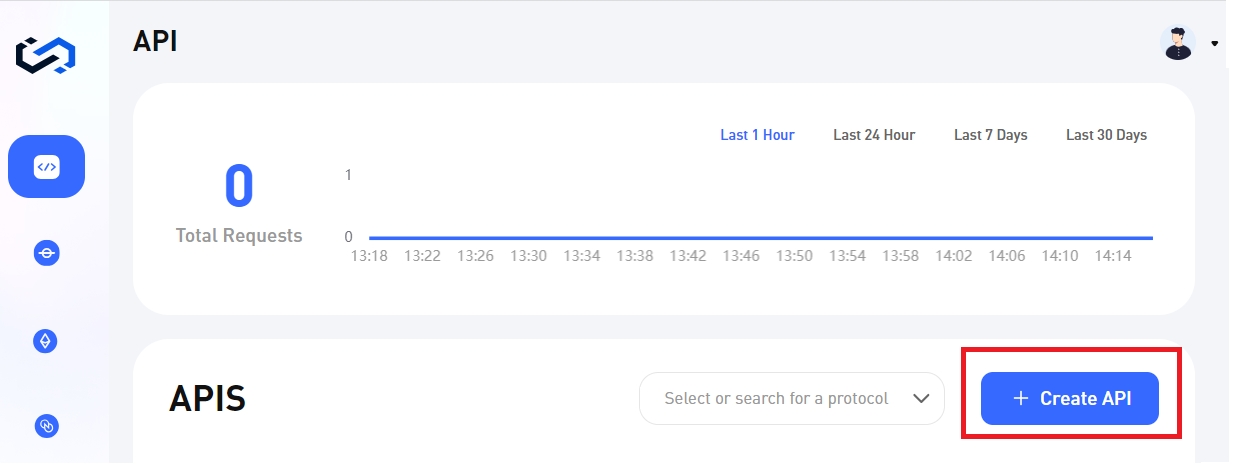Image resolution: width=1243 pixels, height=476 pixels.
Task: Click the plus icon in Create API
Action: [1020, 398]
